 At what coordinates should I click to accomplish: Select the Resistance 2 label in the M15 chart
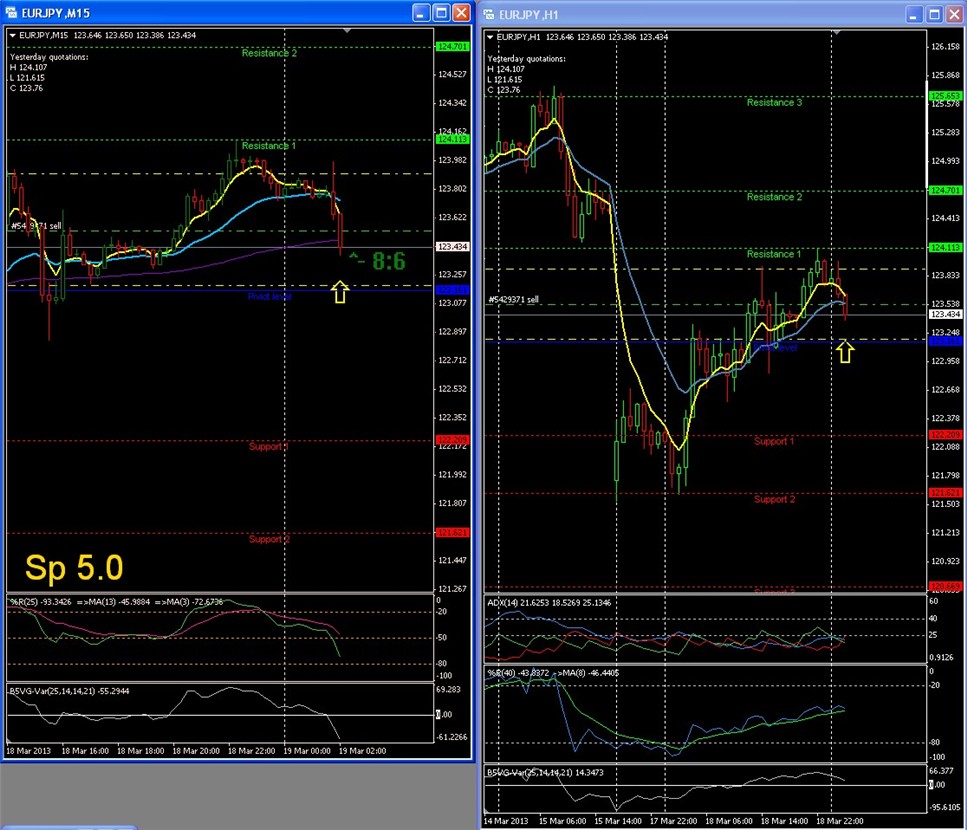269,53
